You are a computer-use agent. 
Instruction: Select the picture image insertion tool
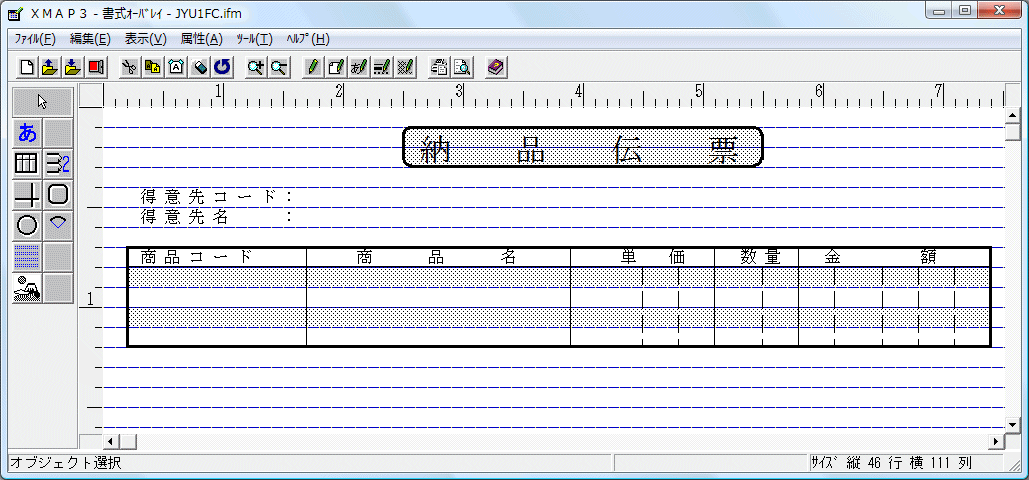pyautogui.click(x=28, y=287)
